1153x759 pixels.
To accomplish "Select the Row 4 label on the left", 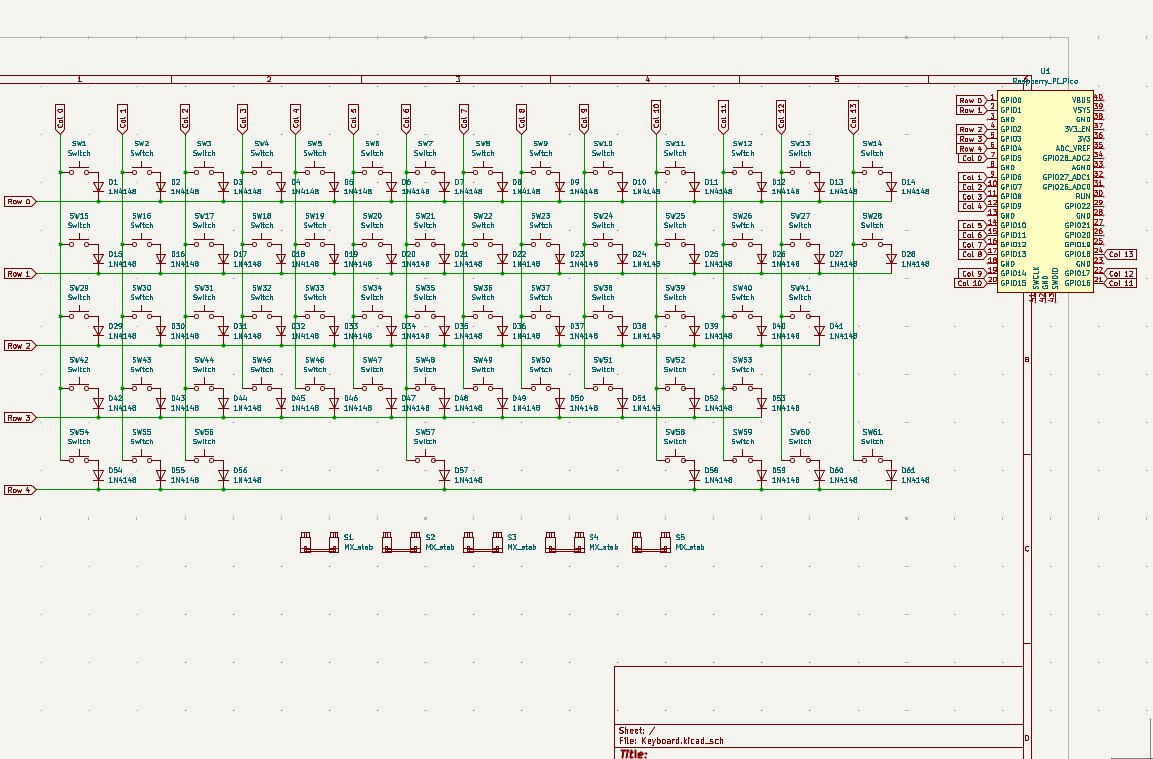I will point(17,489).
